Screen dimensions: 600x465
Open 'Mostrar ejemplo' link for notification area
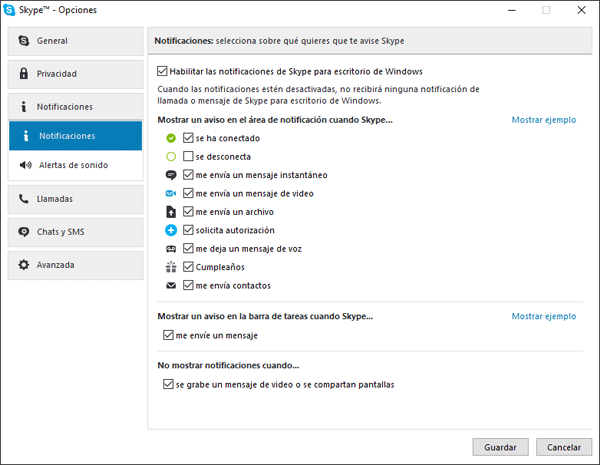coord(543,120)
